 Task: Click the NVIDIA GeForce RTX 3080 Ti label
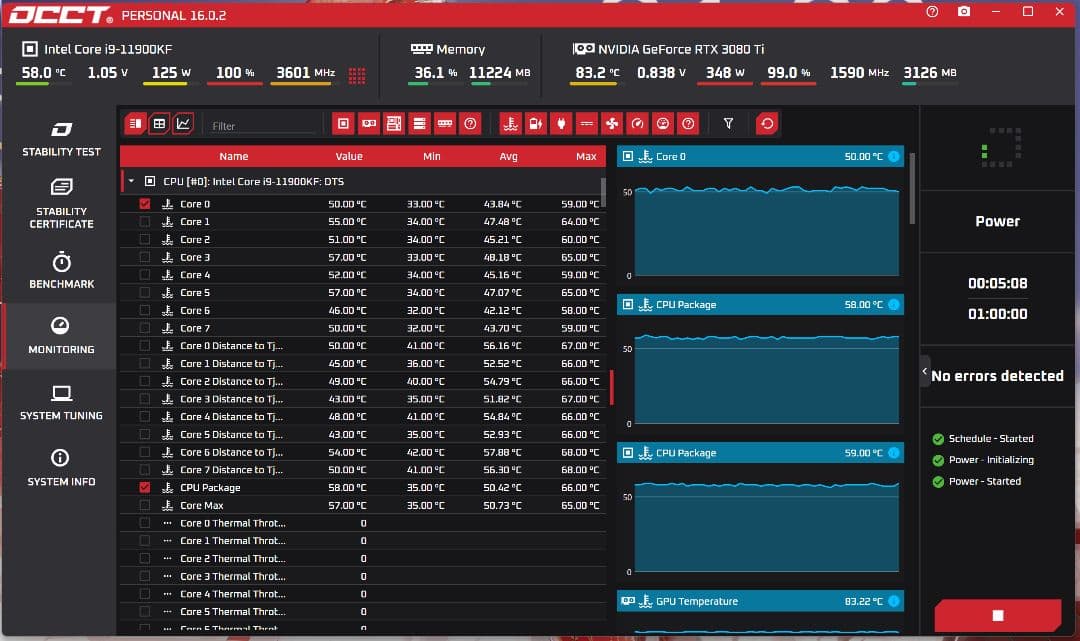coord(681,49)
